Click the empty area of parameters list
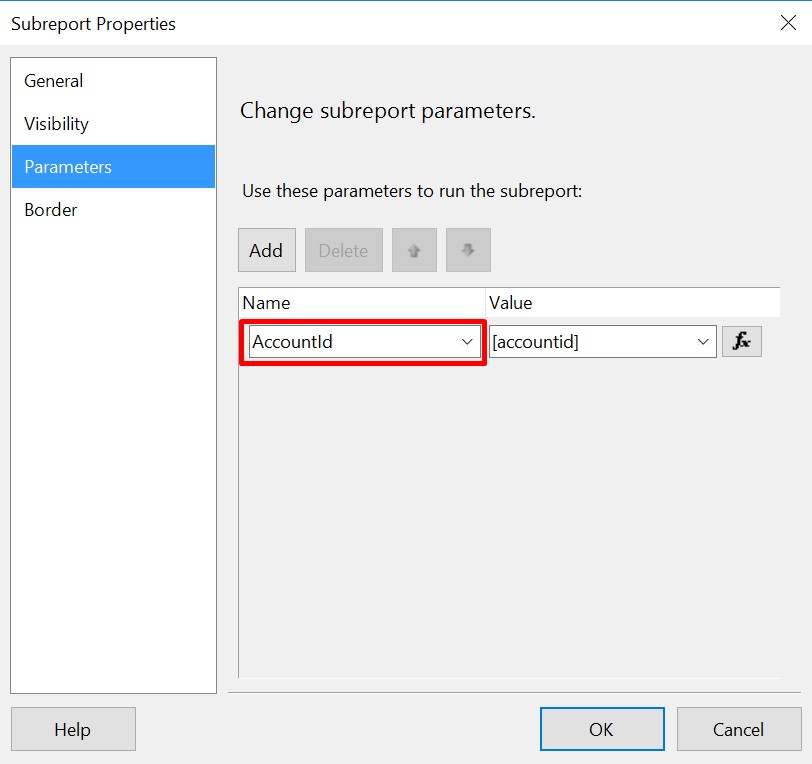Image resolution: width=812 pixels, height=764 pixels. 509,518
